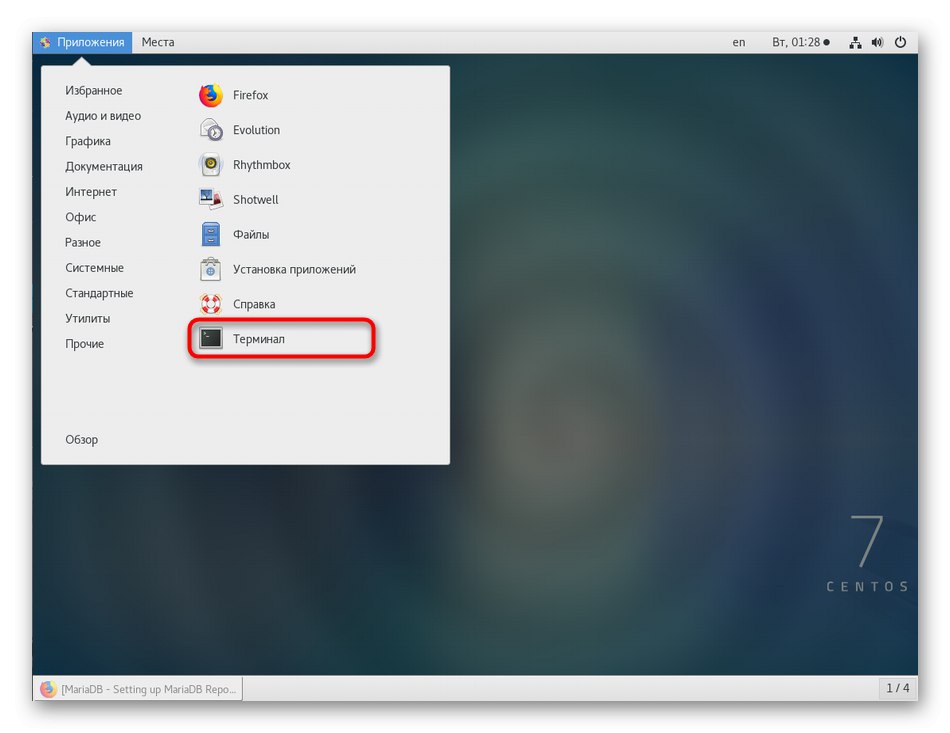Open Rhythmbox music player icon
950x733 pixels.
click(211, 165)
